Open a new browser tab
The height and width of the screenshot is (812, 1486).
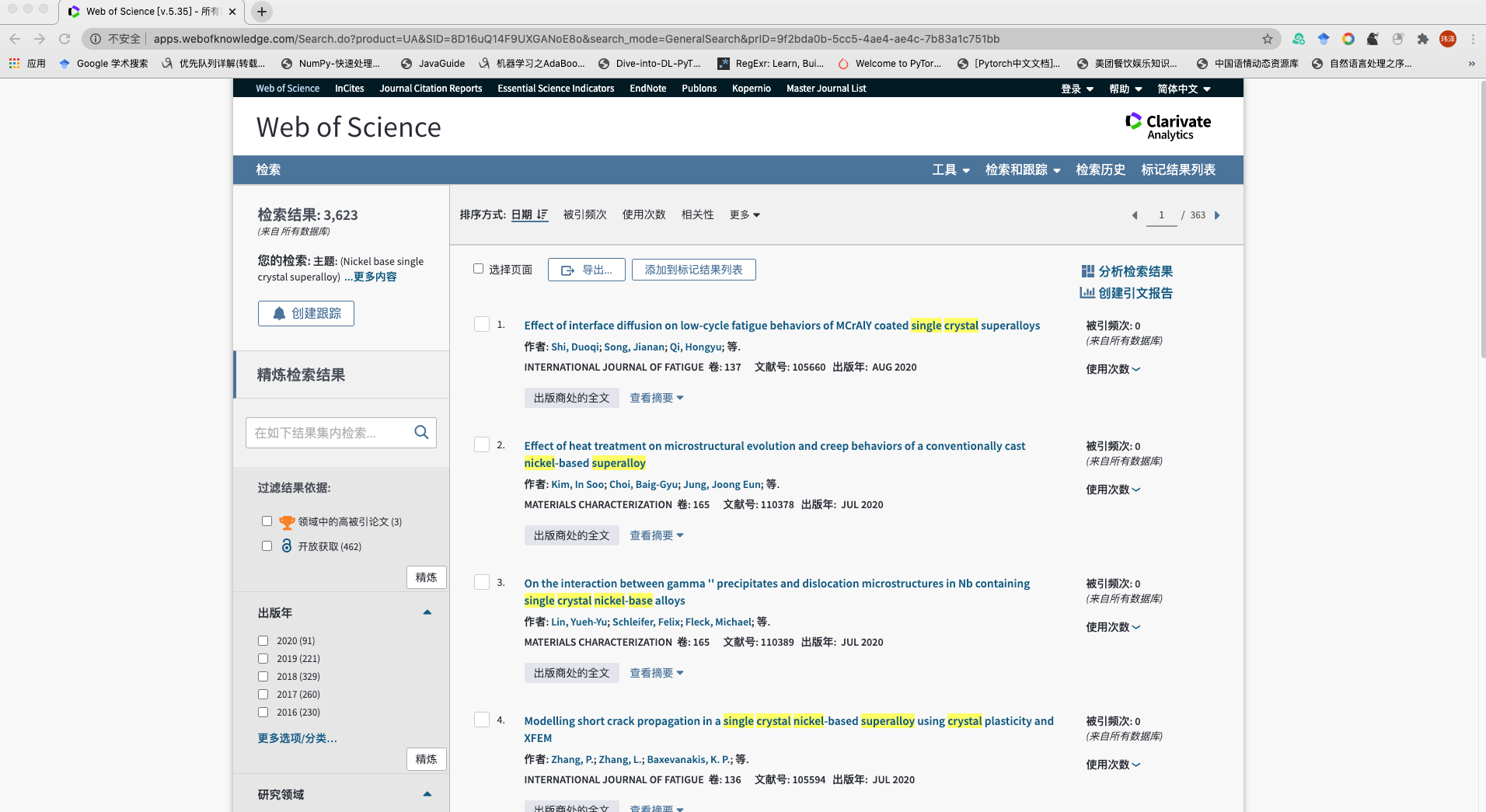click(x=262, y=12)
